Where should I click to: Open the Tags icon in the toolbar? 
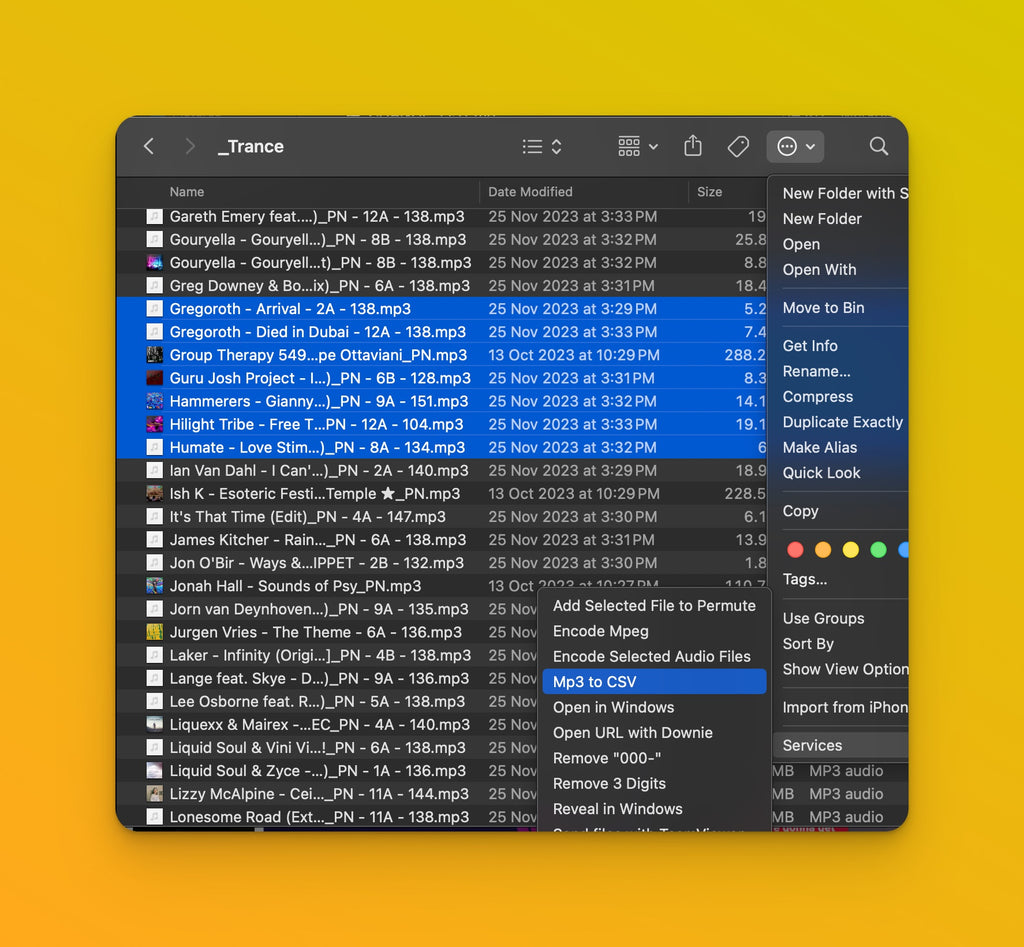click(738, 146)
